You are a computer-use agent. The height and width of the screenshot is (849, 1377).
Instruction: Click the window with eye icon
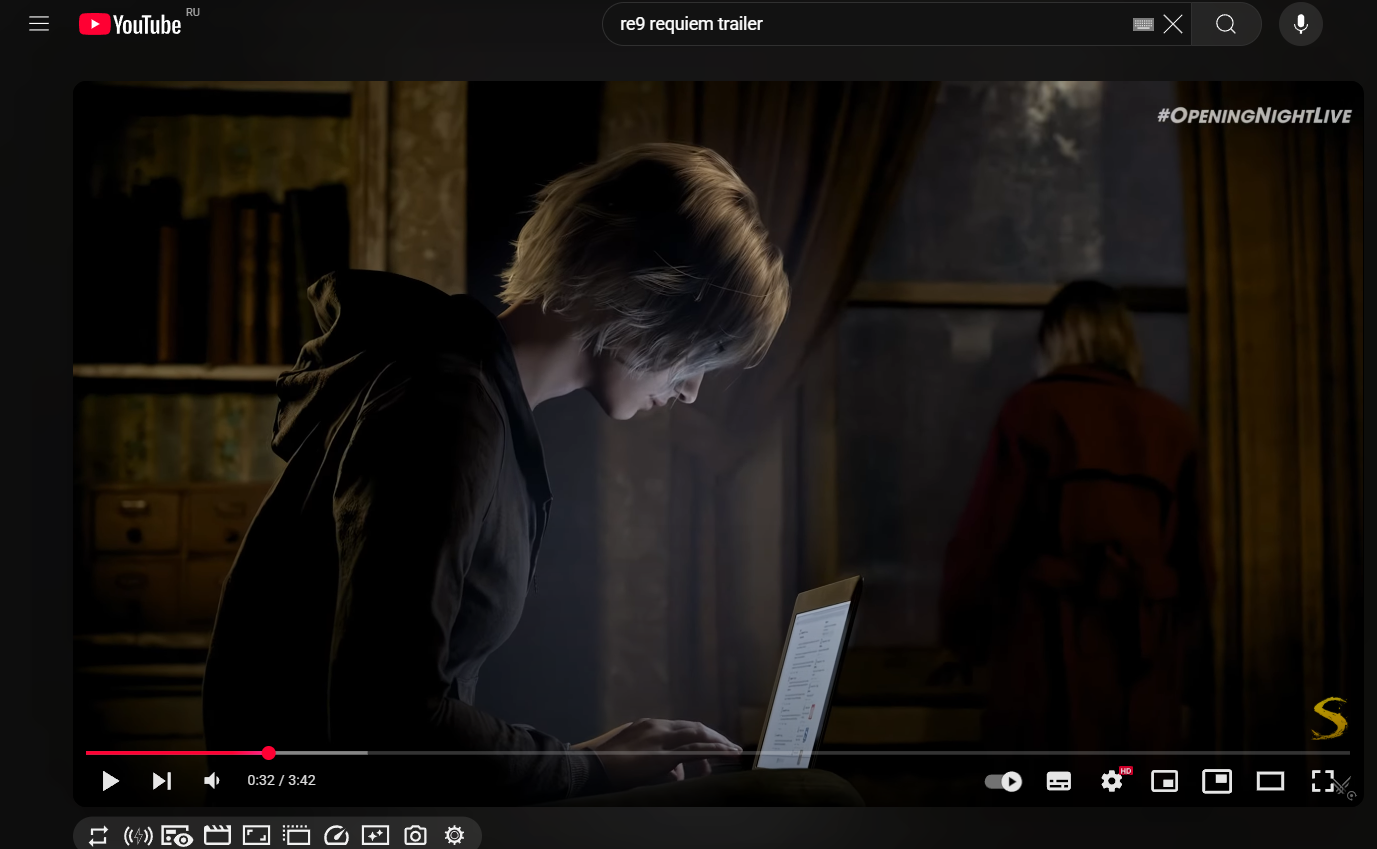[x=177, y=836]
